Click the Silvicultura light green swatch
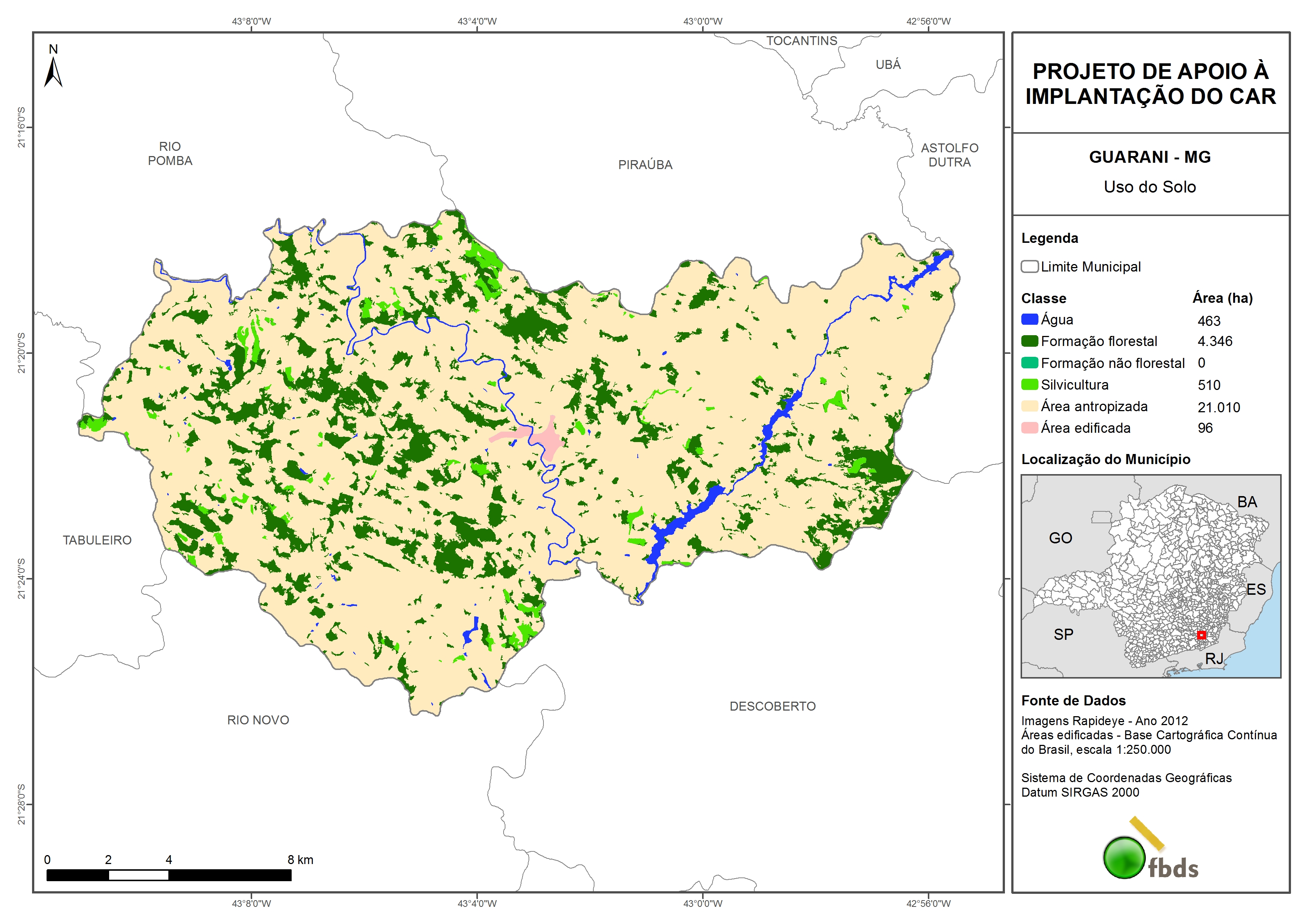The height and width of the screenshot is (924, 1307). click(x=1029, y=385)
